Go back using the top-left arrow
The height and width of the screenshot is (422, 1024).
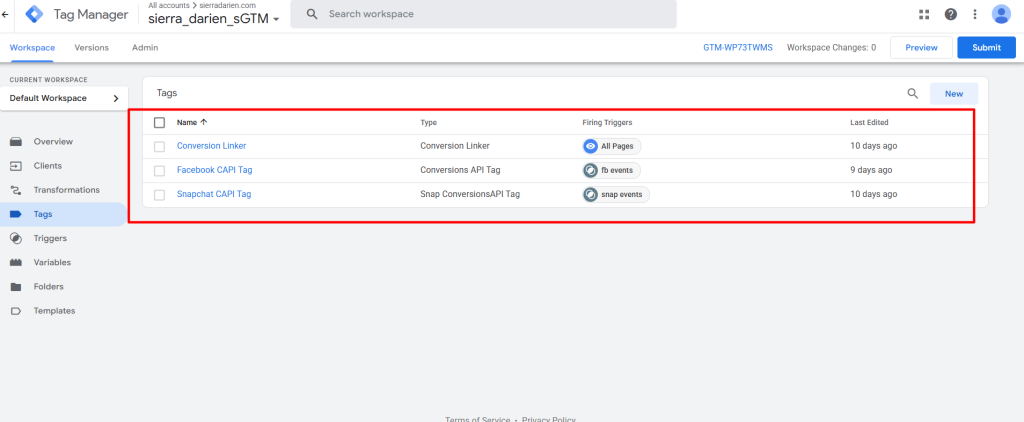coord(5,14)
